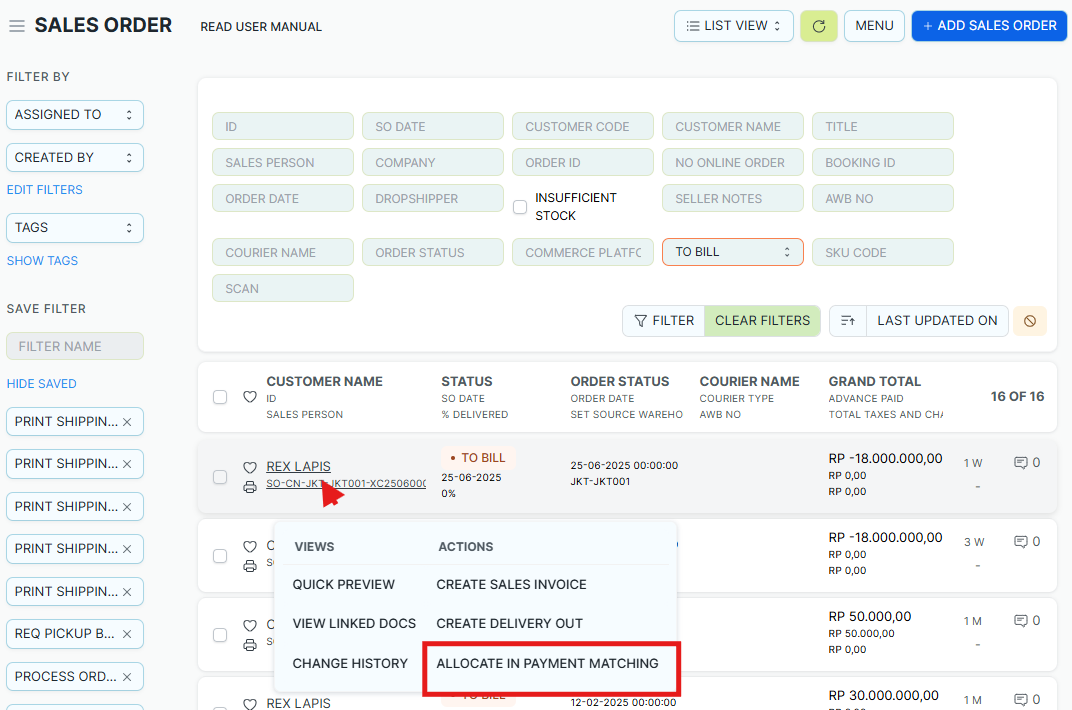Image resolution: width=1072 pixels, height=710 pixels.
Task: Click SHOW TAGS link
Action: click(42, 261)
